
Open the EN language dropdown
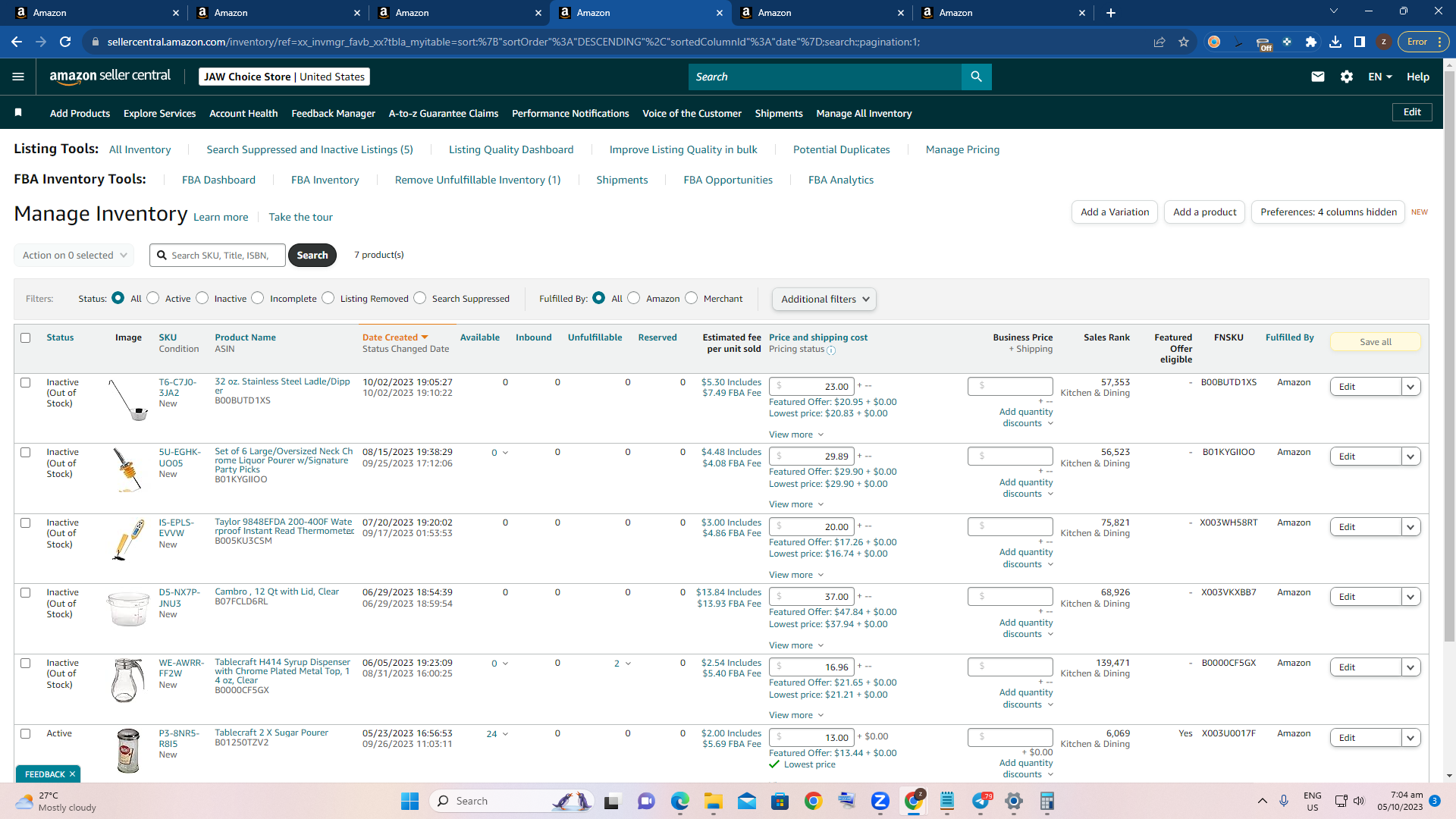coord(1380,77)
